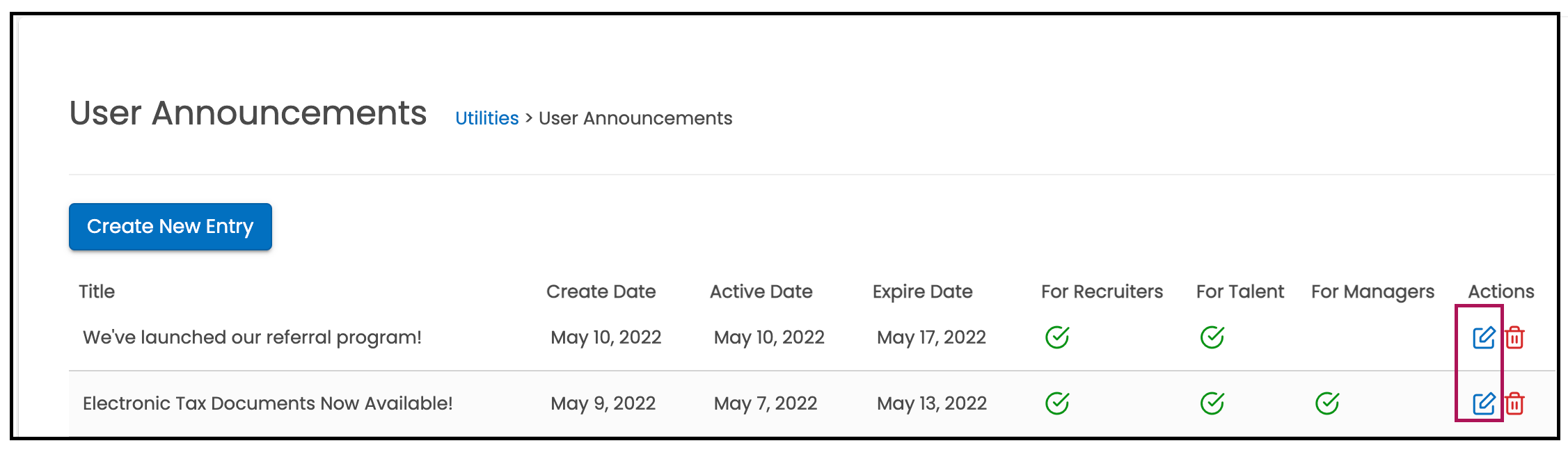Click For Talent checkmark on Tax Documents row
This screenshot has height=450, width=1568.
(1212, 403)
